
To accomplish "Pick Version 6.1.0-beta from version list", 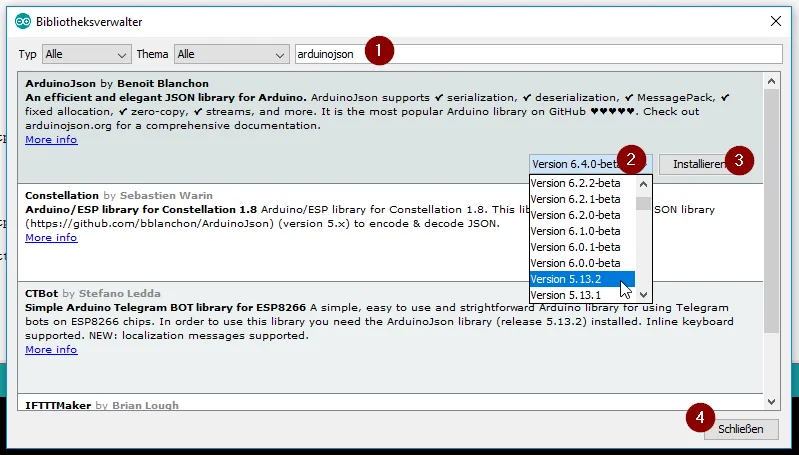I will click(580, 231).
